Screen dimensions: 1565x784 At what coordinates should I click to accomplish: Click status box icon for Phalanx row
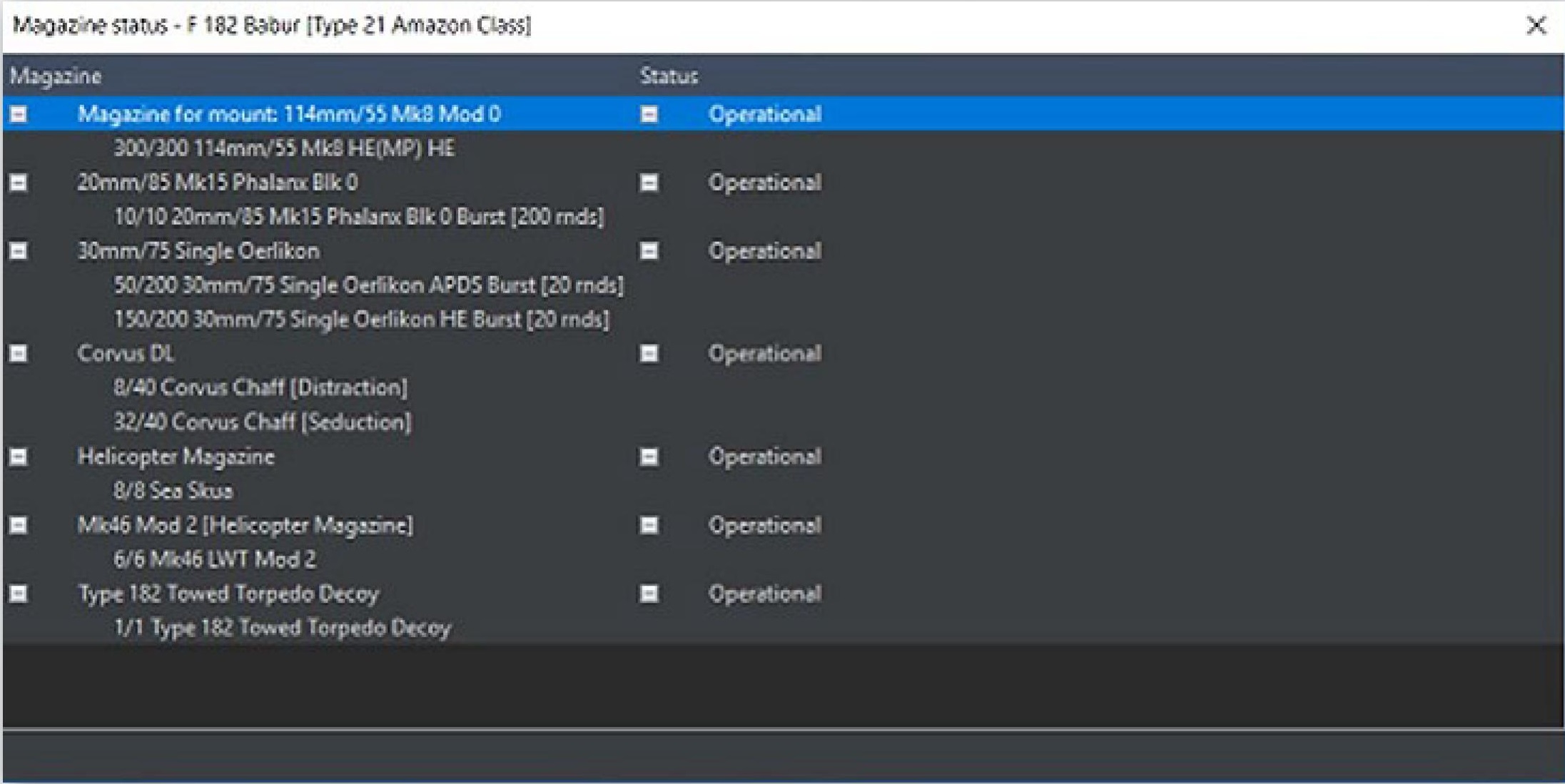coord(649,183)
